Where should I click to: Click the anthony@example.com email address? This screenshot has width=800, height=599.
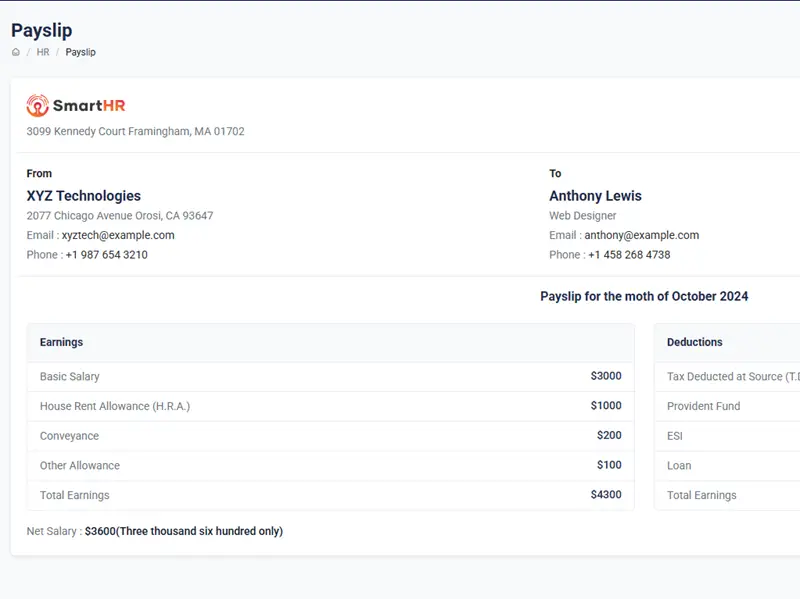[x=641, y=235]
